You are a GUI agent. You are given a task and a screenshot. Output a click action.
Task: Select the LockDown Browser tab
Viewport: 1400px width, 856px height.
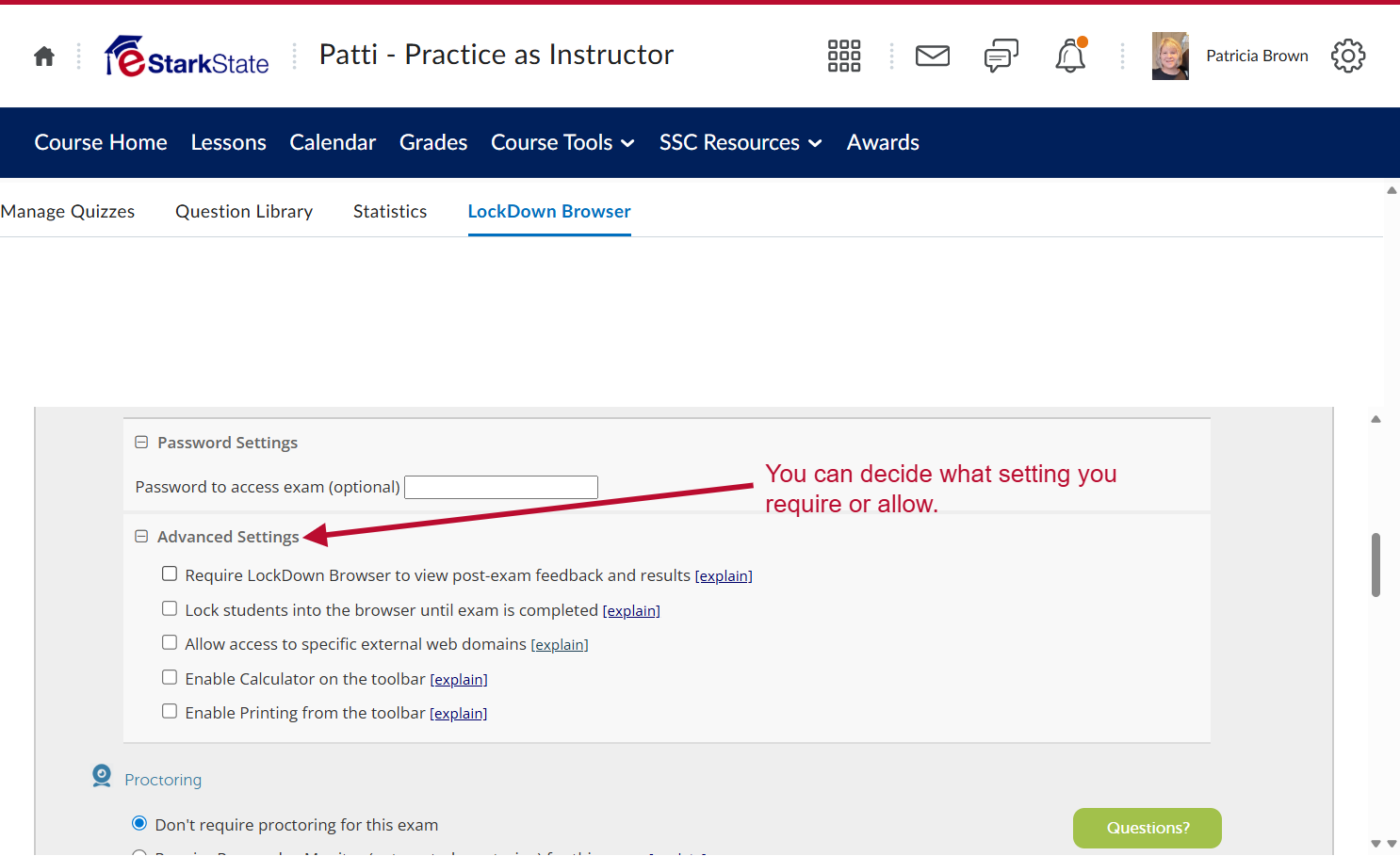[549, 211]
